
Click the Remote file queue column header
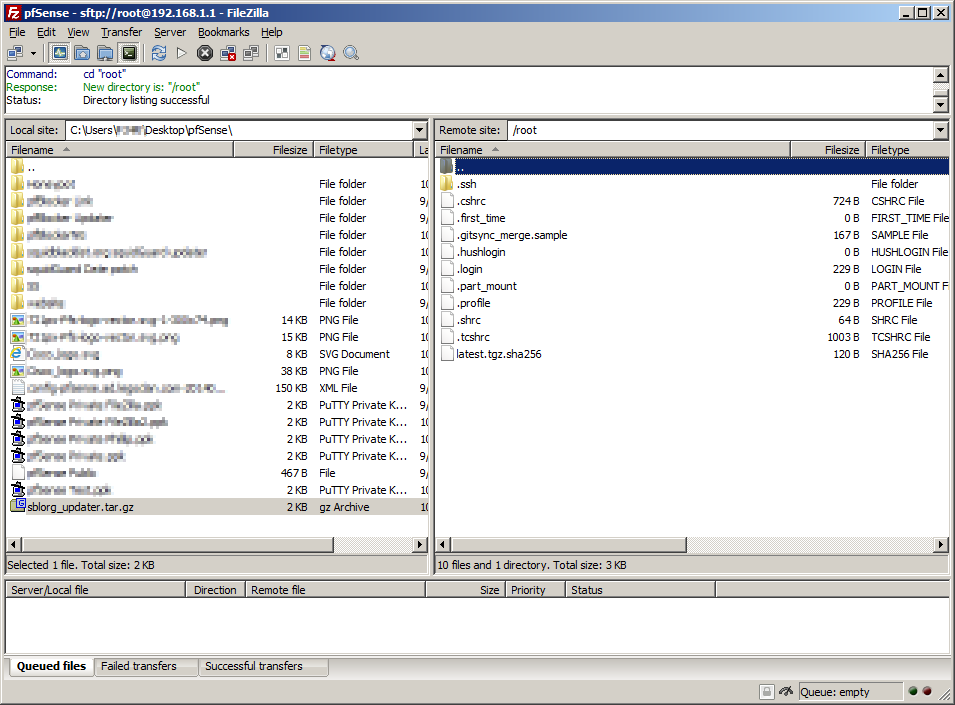tap(336, 590)
